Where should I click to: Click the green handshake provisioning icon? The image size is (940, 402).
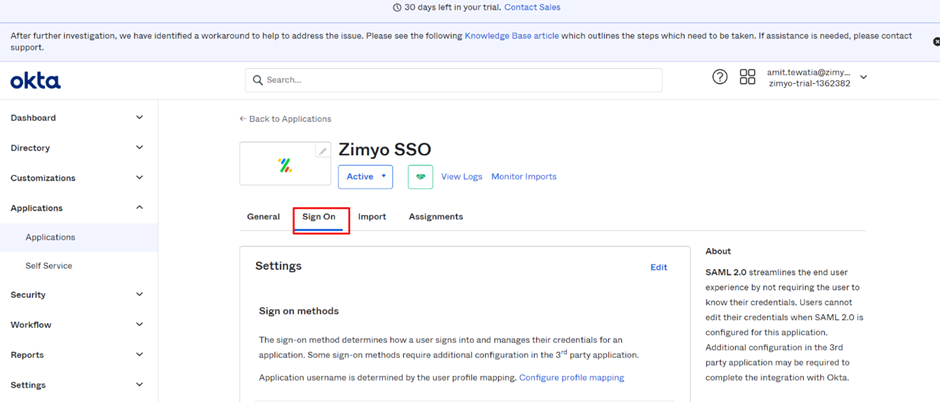[x=420, y=177]
